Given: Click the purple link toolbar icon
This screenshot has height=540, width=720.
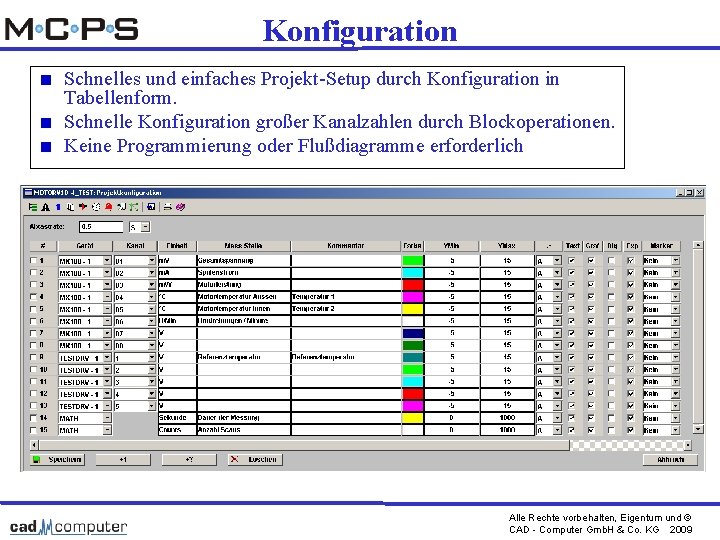Looking at the screenshot, I should [x=180, y=207].
